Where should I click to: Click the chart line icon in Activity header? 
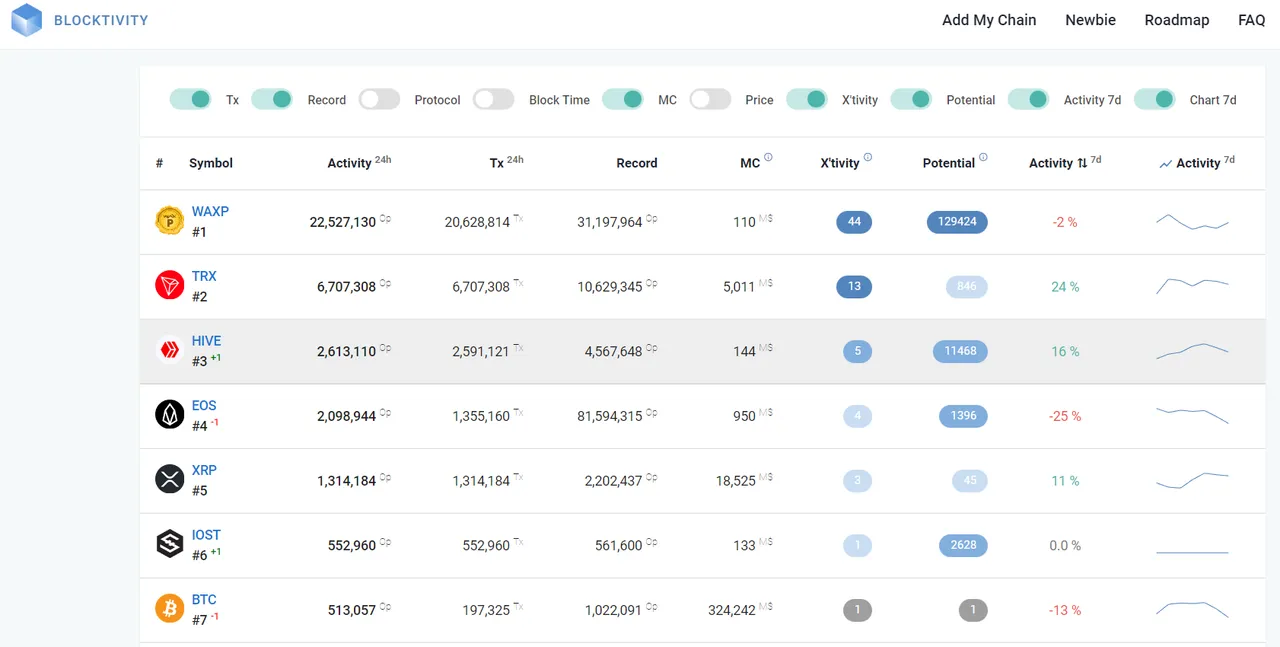click(x=1165, y=164)
